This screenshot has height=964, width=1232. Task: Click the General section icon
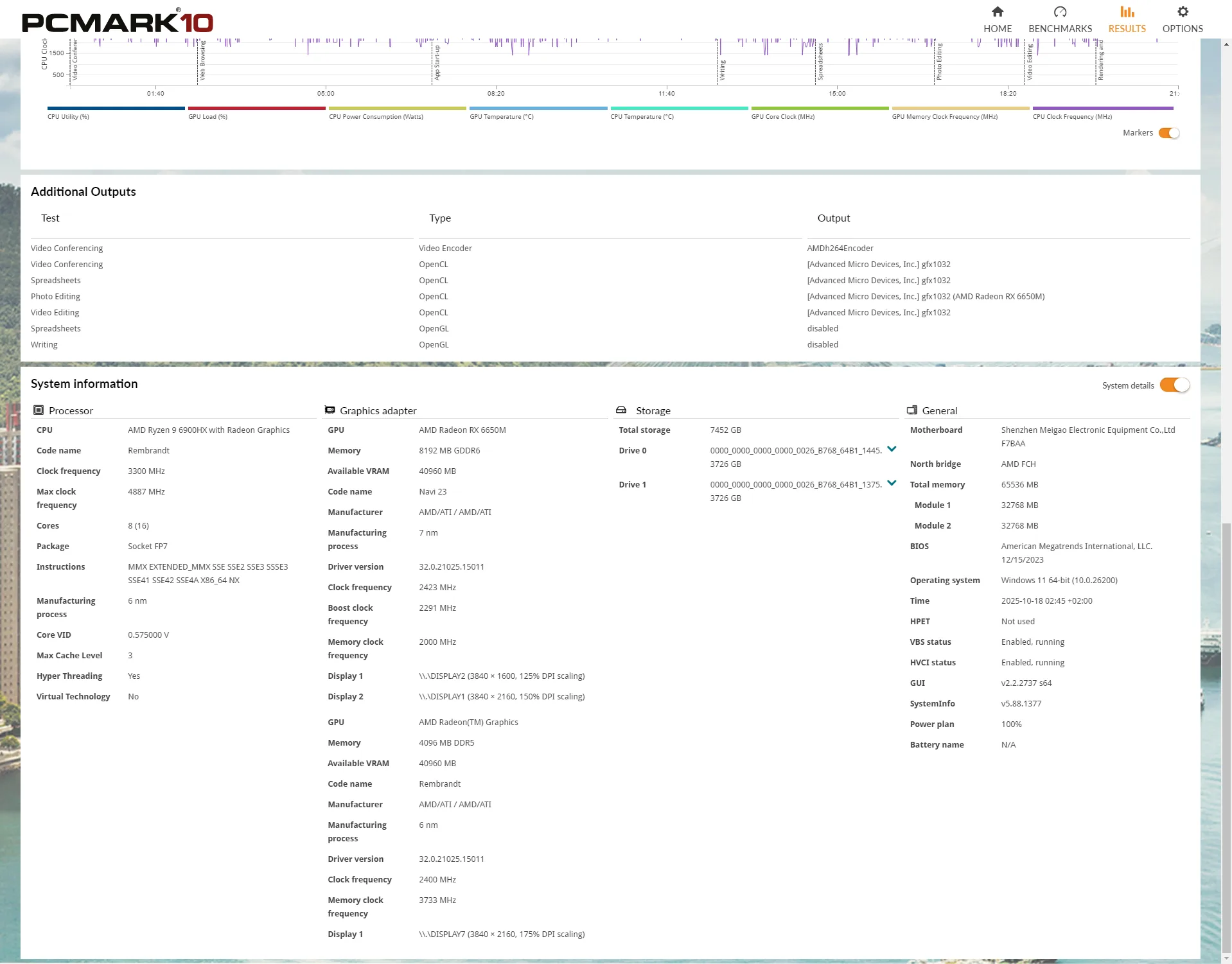[911, 410]
